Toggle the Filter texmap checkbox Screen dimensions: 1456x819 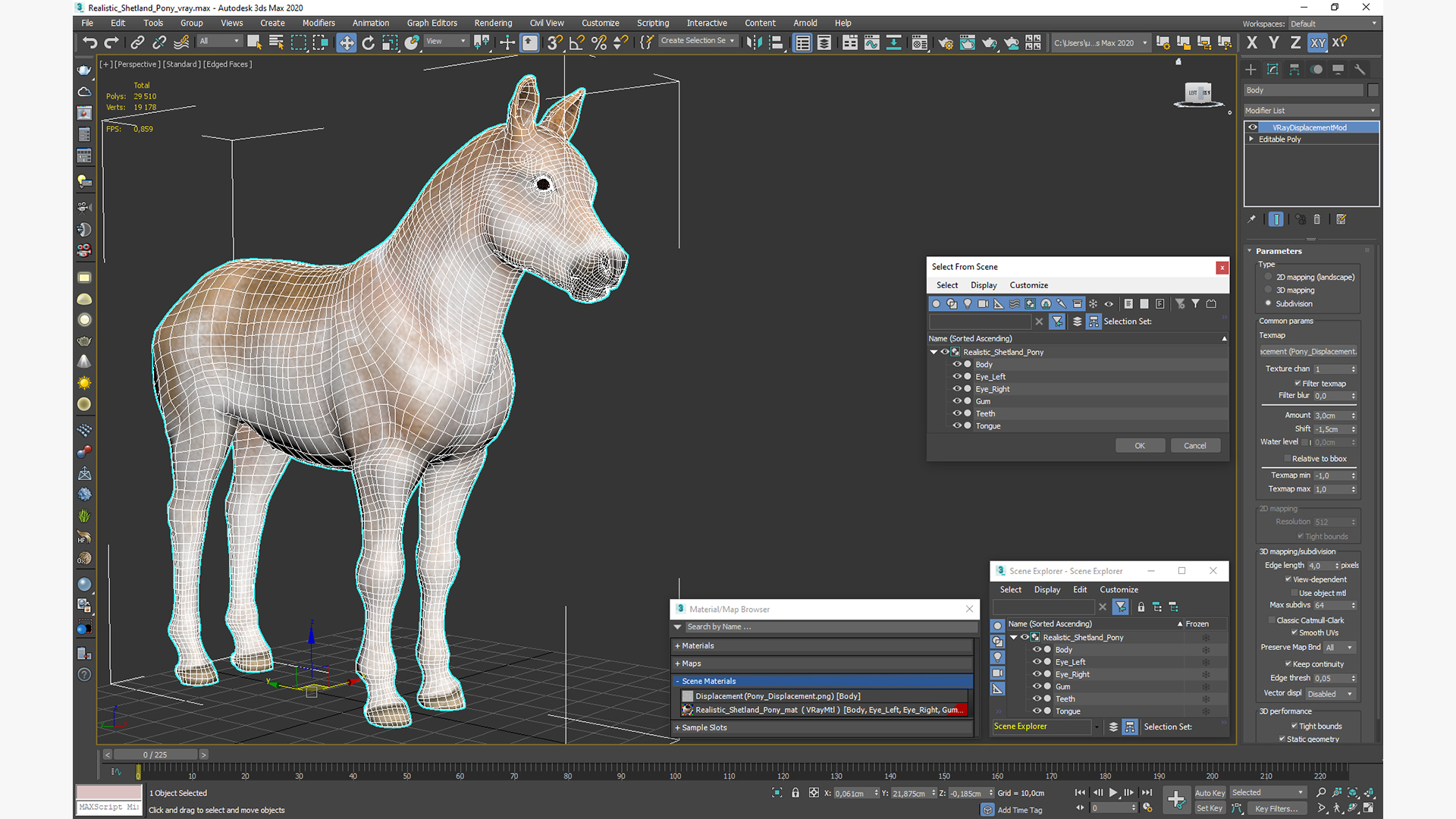pyautogui.click(x=1298, y=383)
